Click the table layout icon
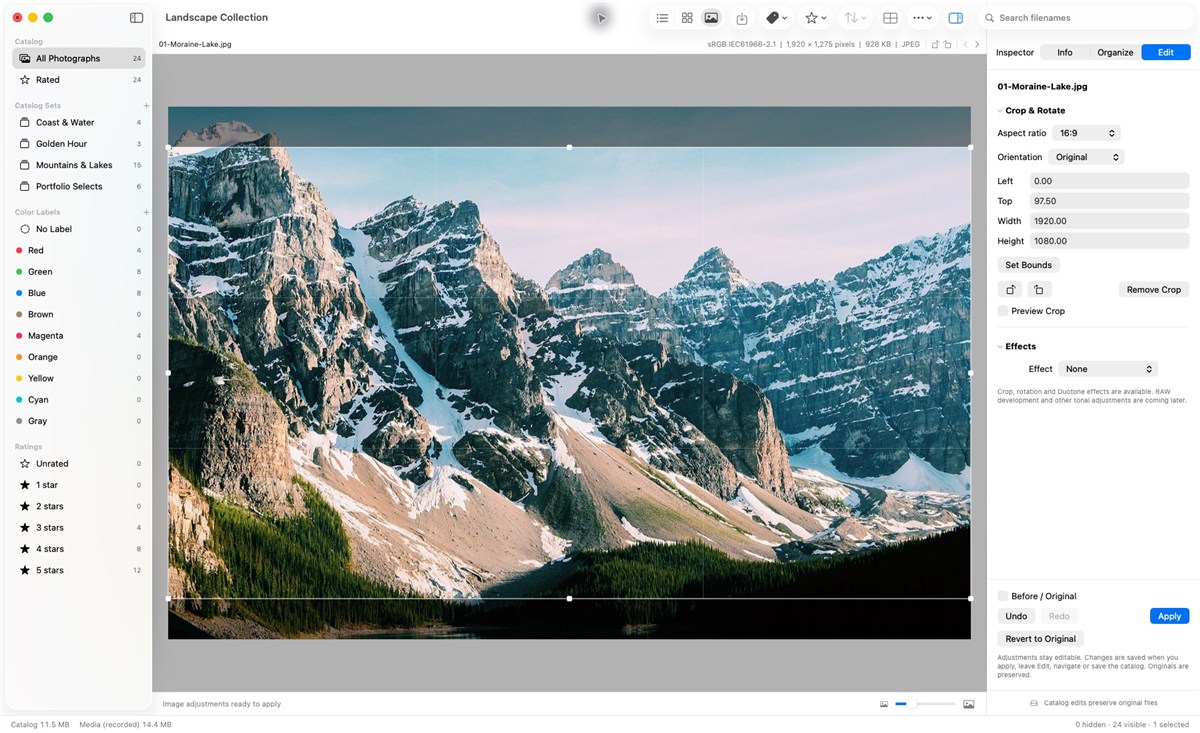 click(890, 18)
